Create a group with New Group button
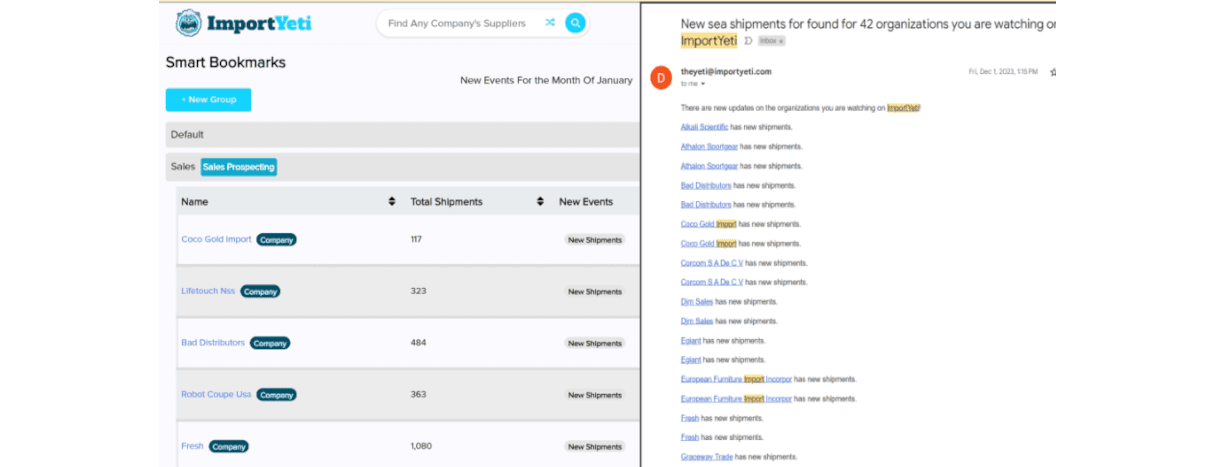Image resolution: width=1216 pixels, height=467 pixels. pos(208,100)
